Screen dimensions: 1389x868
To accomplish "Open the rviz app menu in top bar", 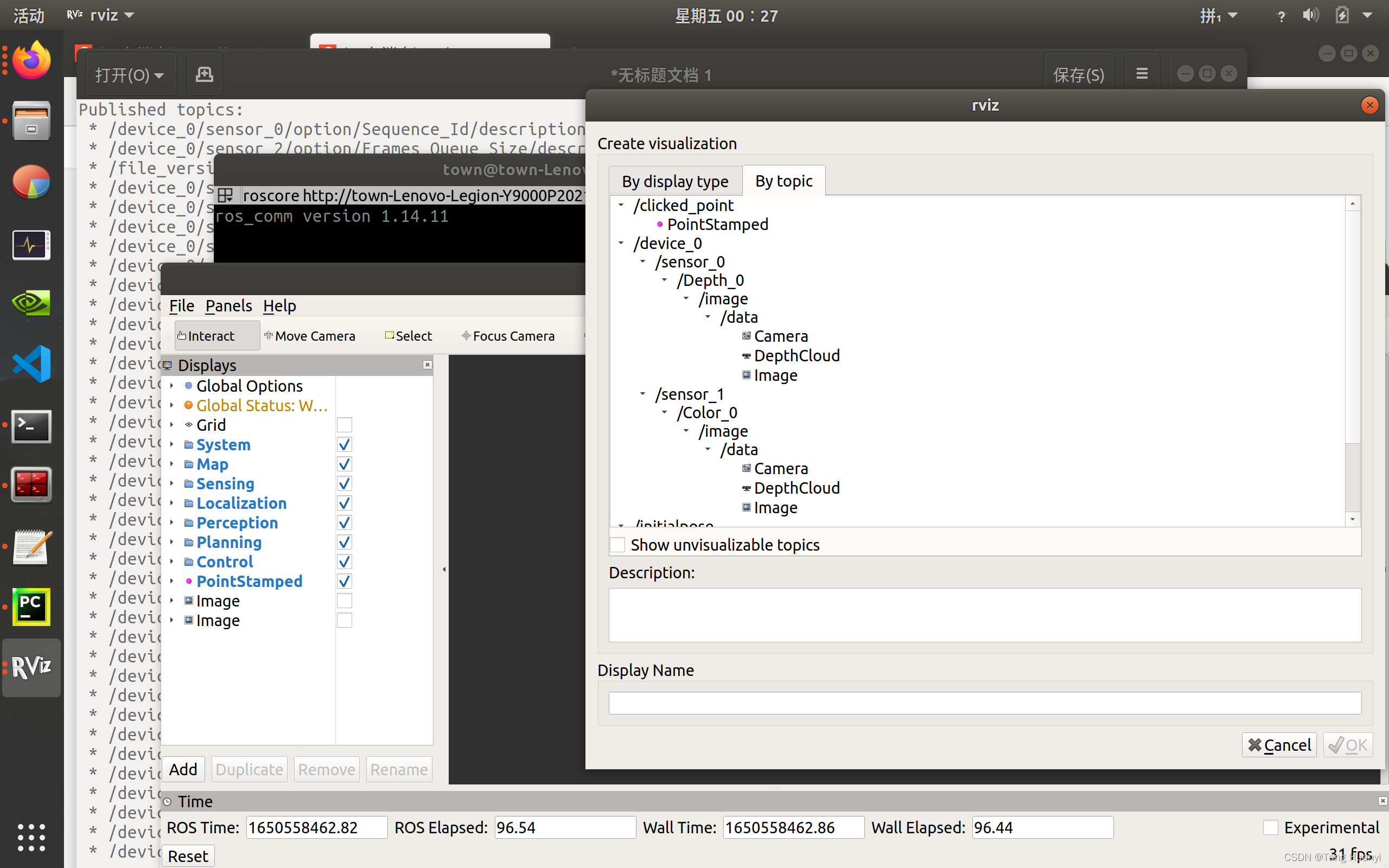I will [x=101, y=15].
